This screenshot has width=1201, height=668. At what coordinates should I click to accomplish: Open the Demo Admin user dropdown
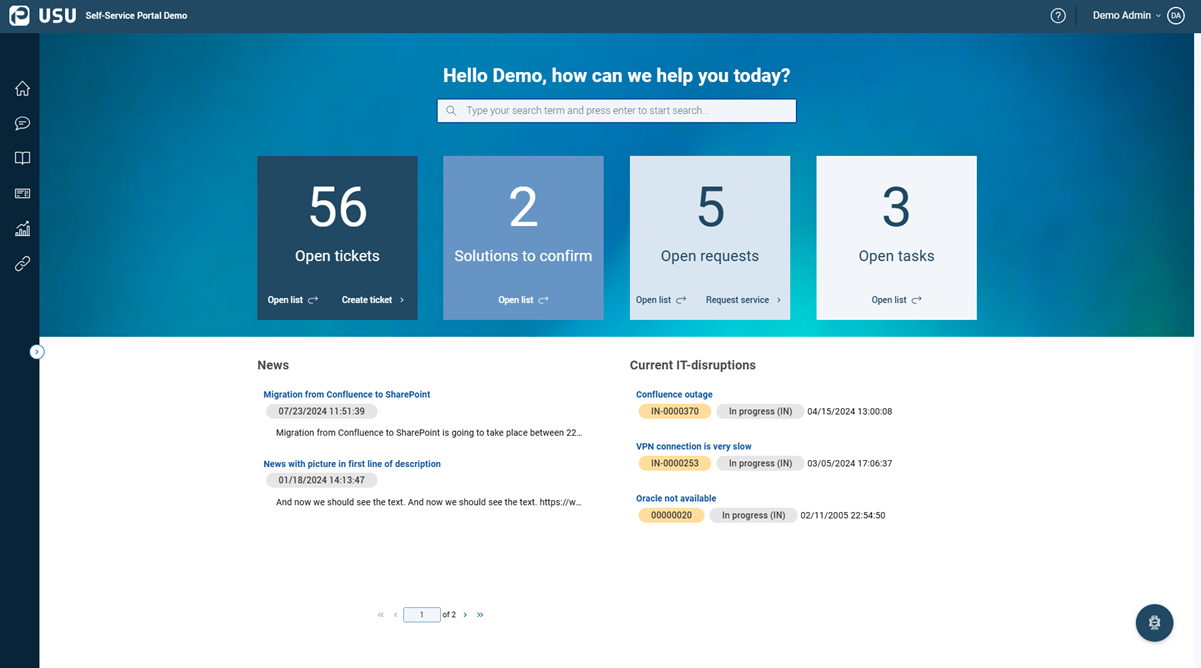coord(1126,16)
